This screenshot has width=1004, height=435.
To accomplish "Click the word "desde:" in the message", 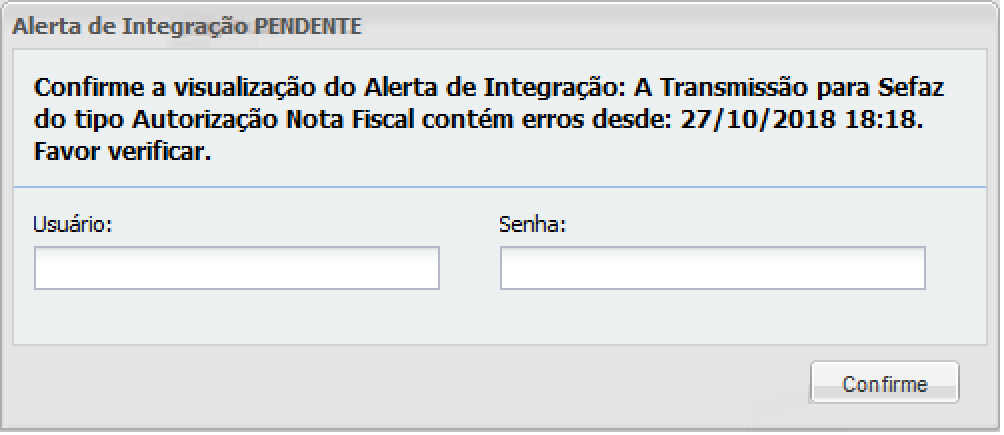I will click(638, 121).
